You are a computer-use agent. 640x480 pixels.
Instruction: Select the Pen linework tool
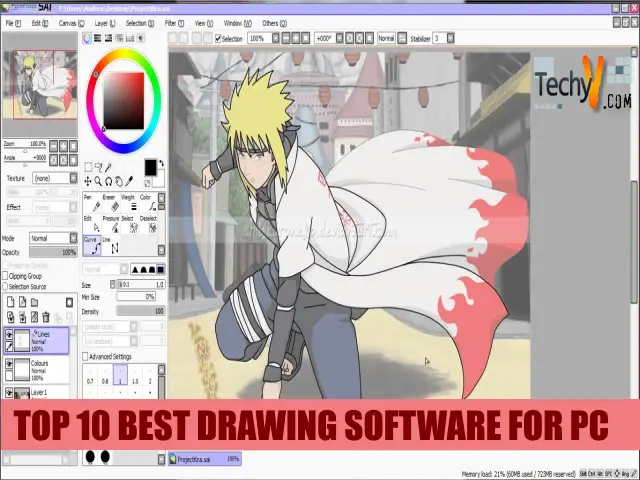pos(92,203)
